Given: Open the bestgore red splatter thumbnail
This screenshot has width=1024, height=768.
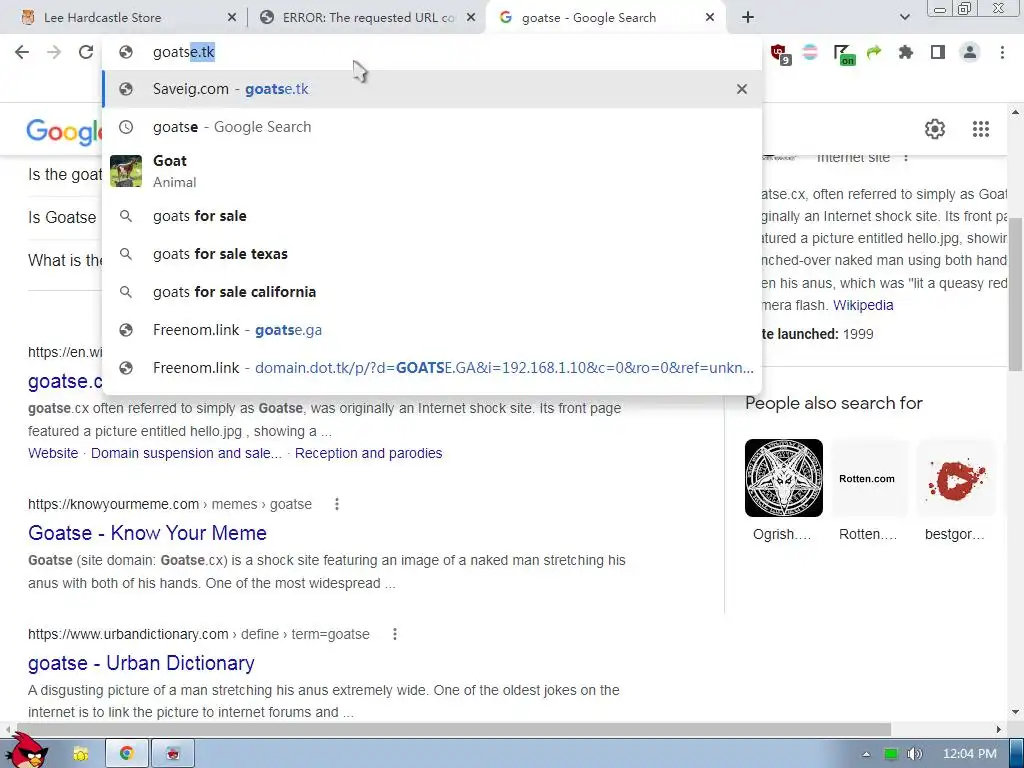Looking at the screenshot, I should (x=955, y=478).
